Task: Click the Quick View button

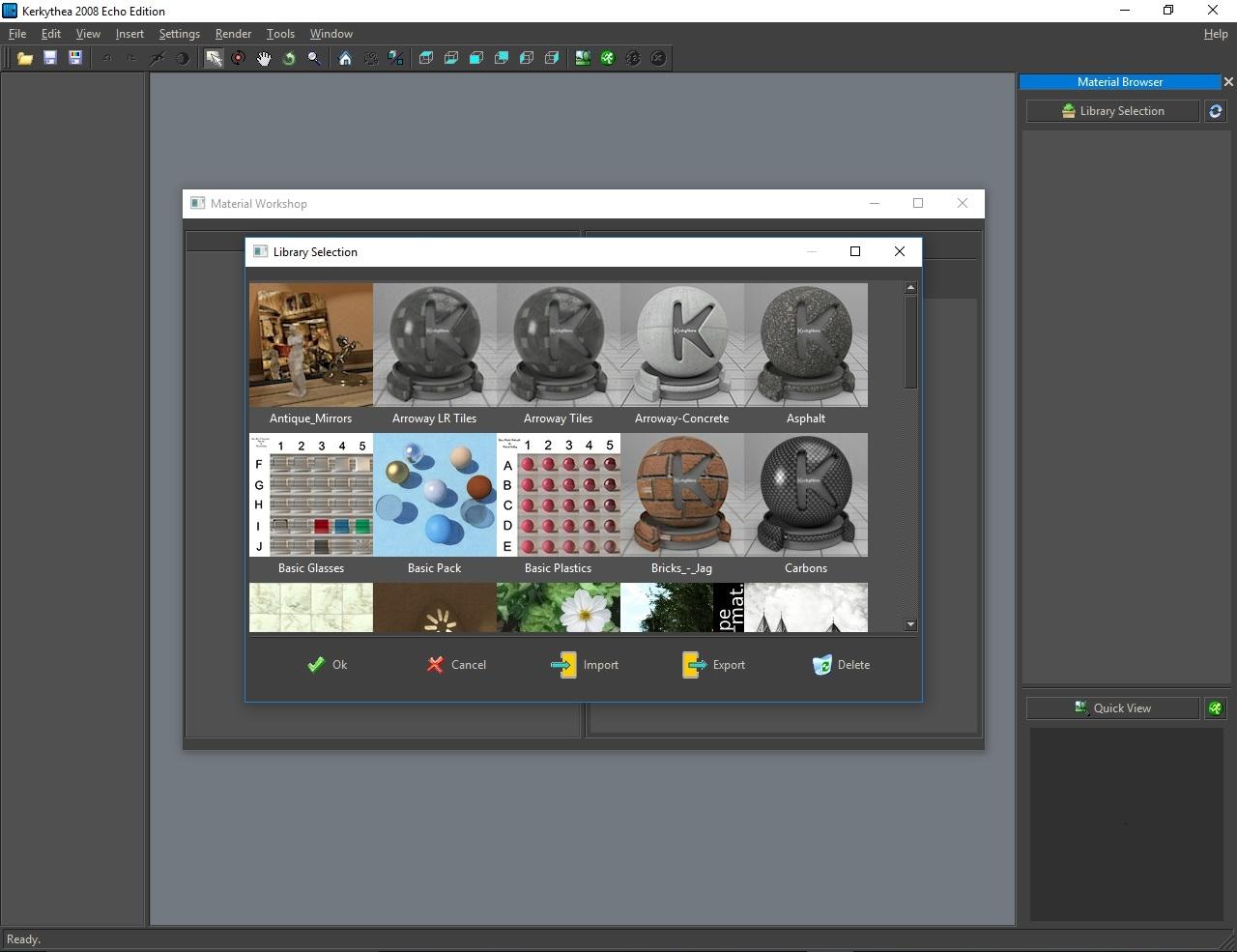Action: [1112, 708]
